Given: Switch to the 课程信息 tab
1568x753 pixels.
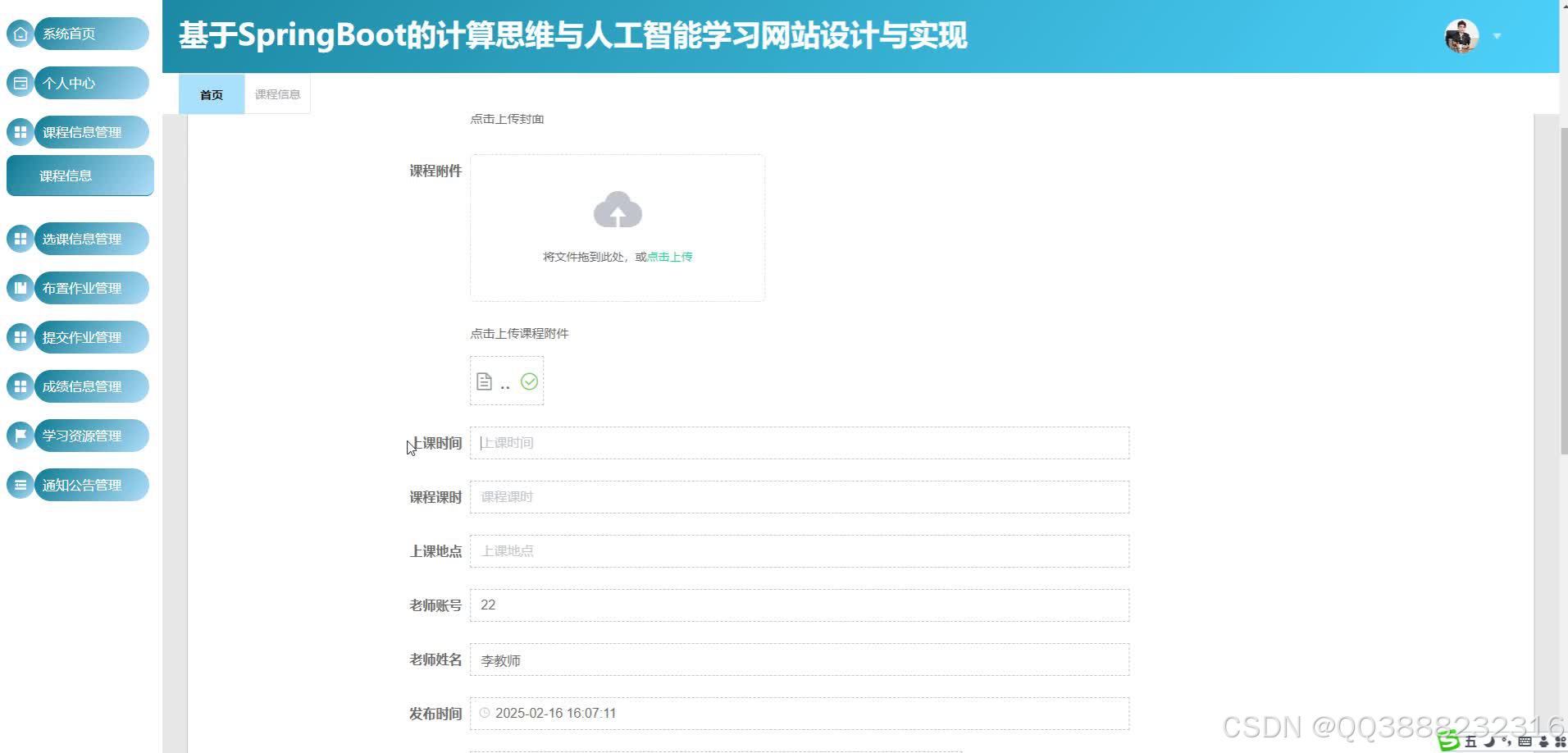Looking at the screenshot, I should [277, 94].
